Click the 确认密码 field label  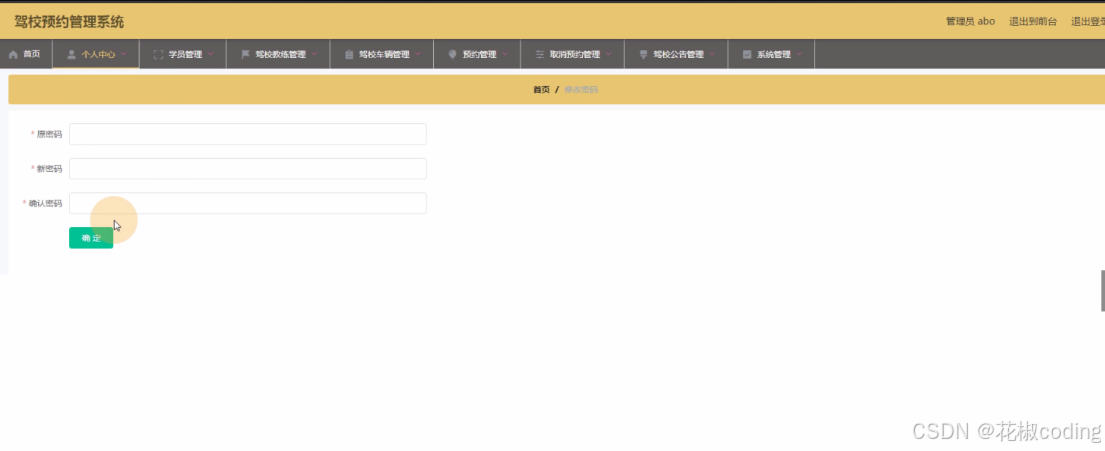45,203
